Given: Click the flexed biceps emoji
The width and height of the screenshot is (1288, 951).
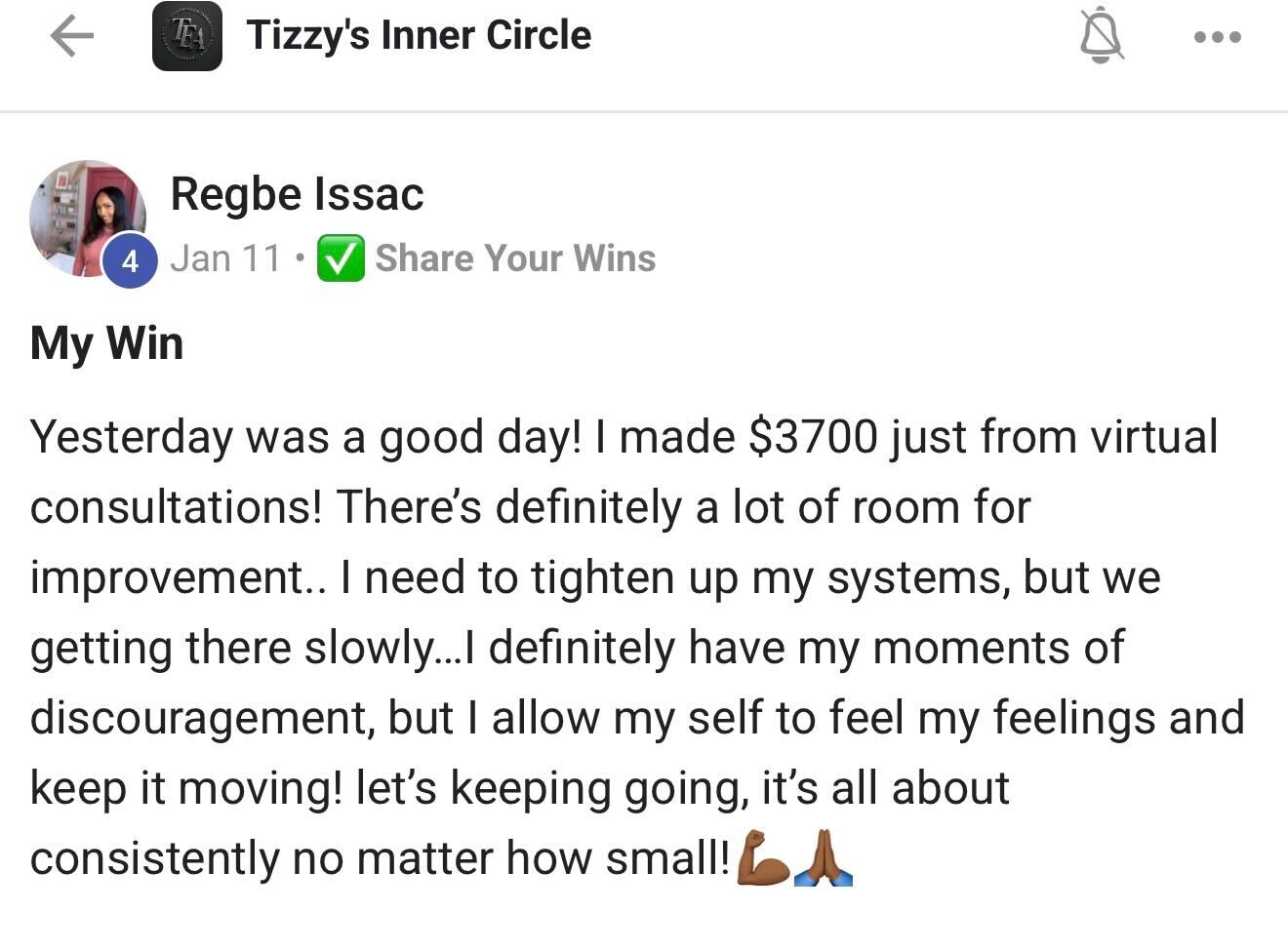Looking at the screenshot, I should pyautogui.click(x=762, y=857).
